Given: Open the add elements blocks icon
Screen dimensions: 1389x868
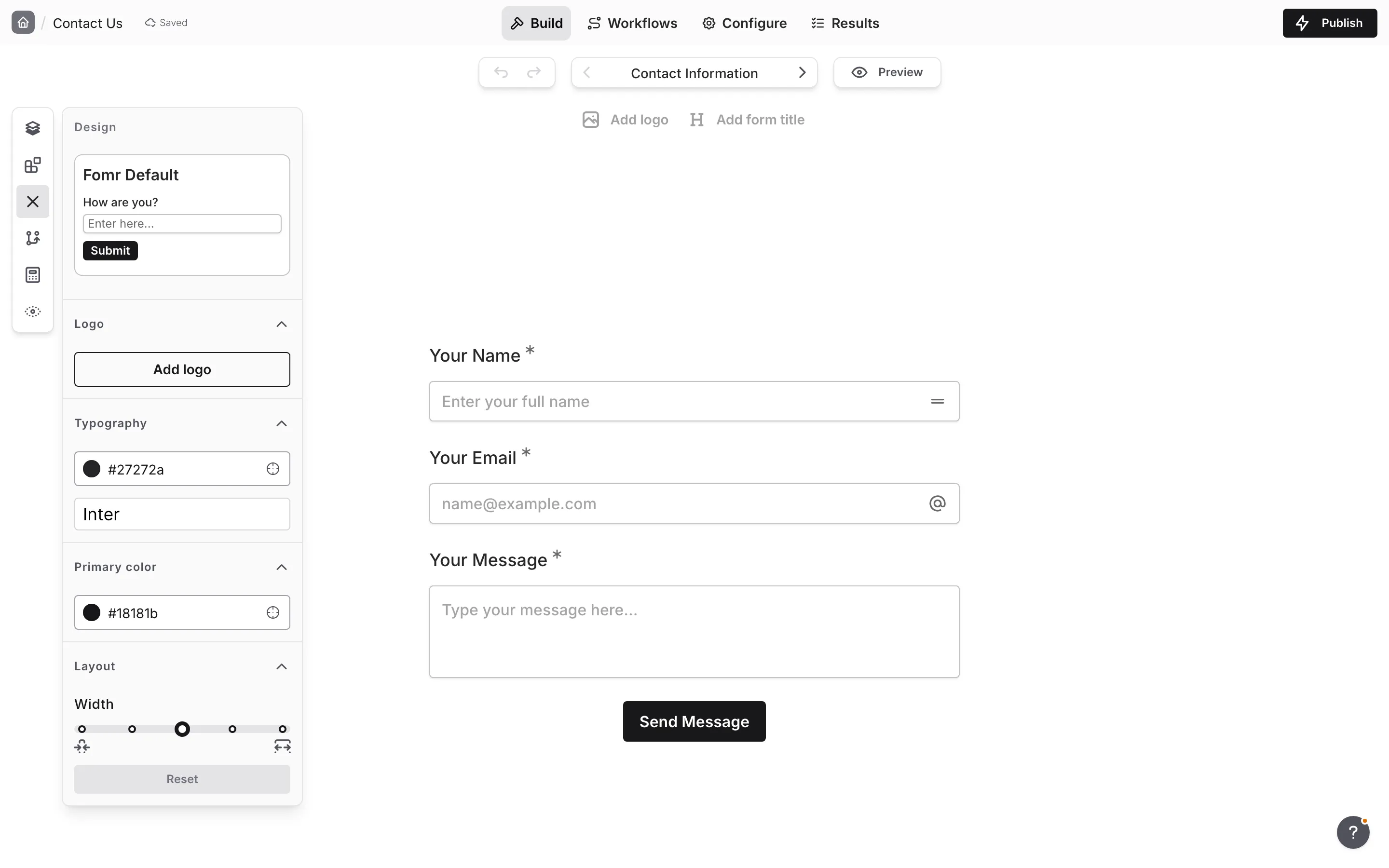Looking at the screenshot, I should (x=33, y=165).
